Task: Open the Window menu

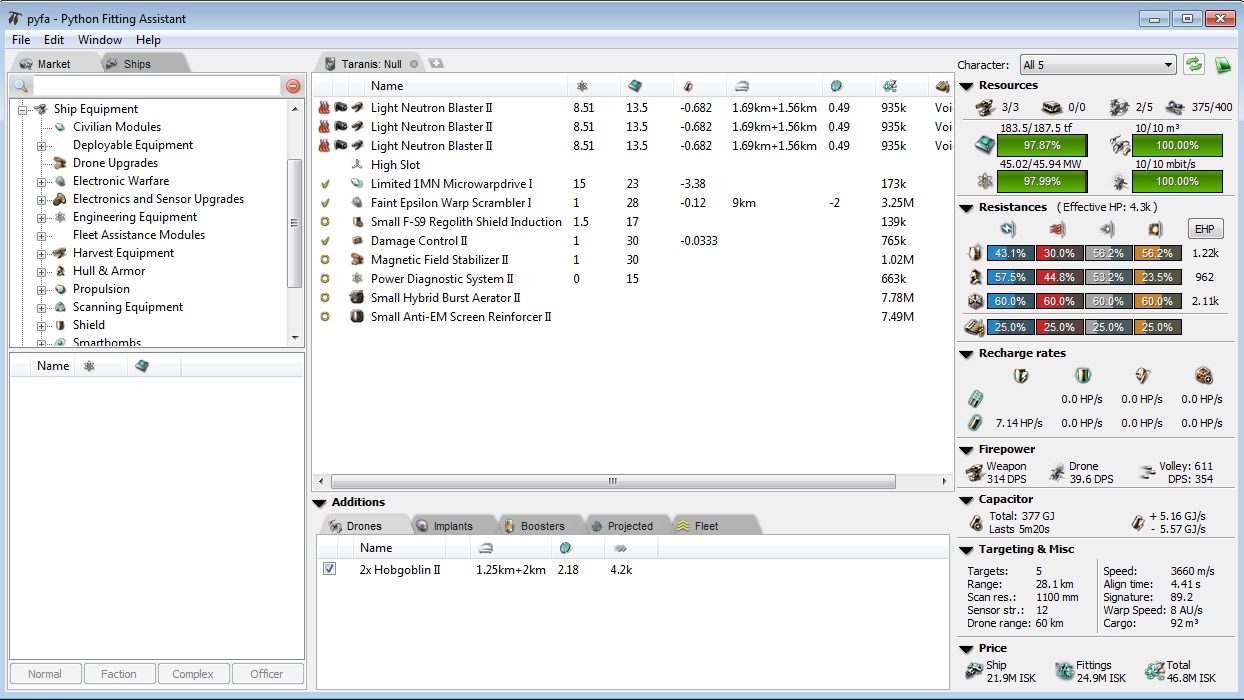Action: [100, 40]
